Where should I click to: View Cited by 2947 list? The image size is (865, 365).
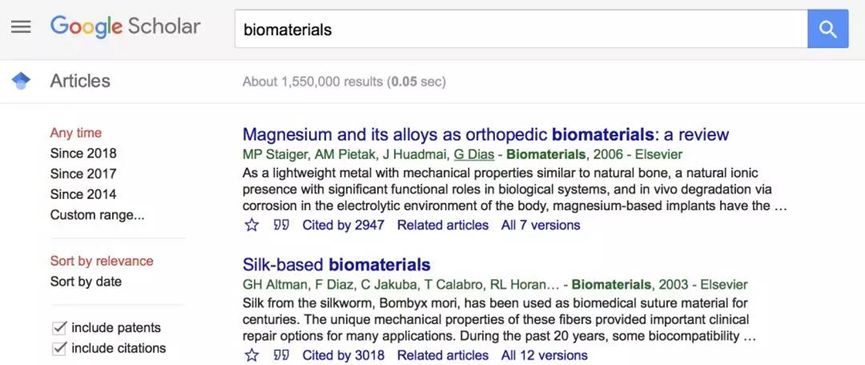point(343,225)
